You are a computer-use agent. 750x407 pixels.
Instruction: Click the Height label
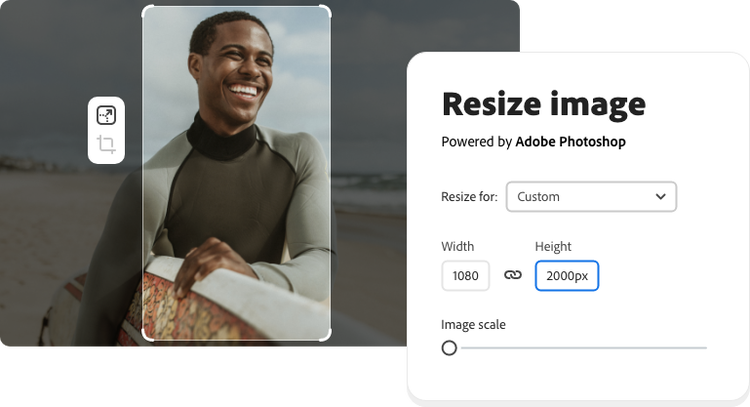[553, 246]
